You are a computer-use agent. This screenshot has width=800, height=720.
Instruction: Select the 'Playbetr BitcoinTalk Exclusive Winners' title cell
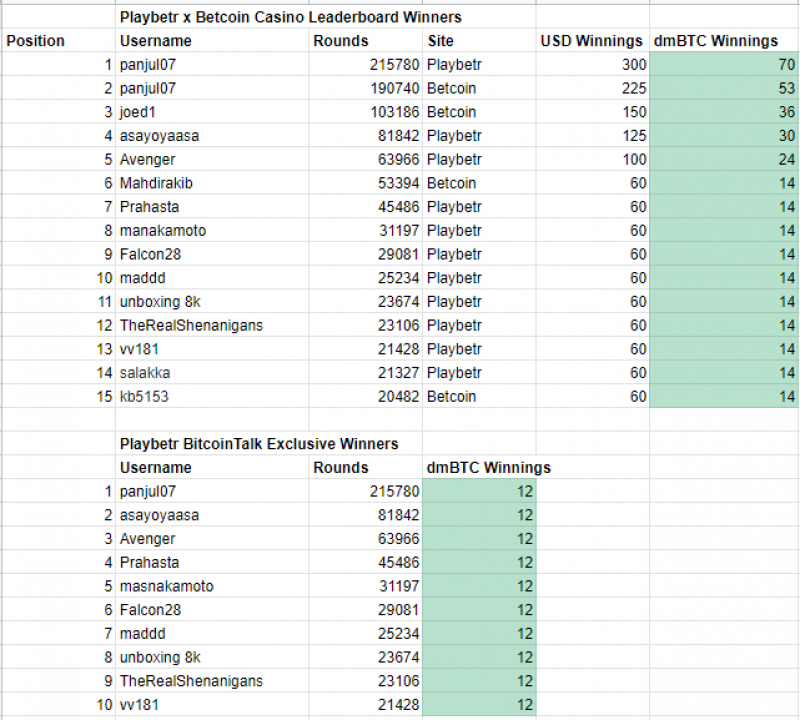[x=259, y=444]
